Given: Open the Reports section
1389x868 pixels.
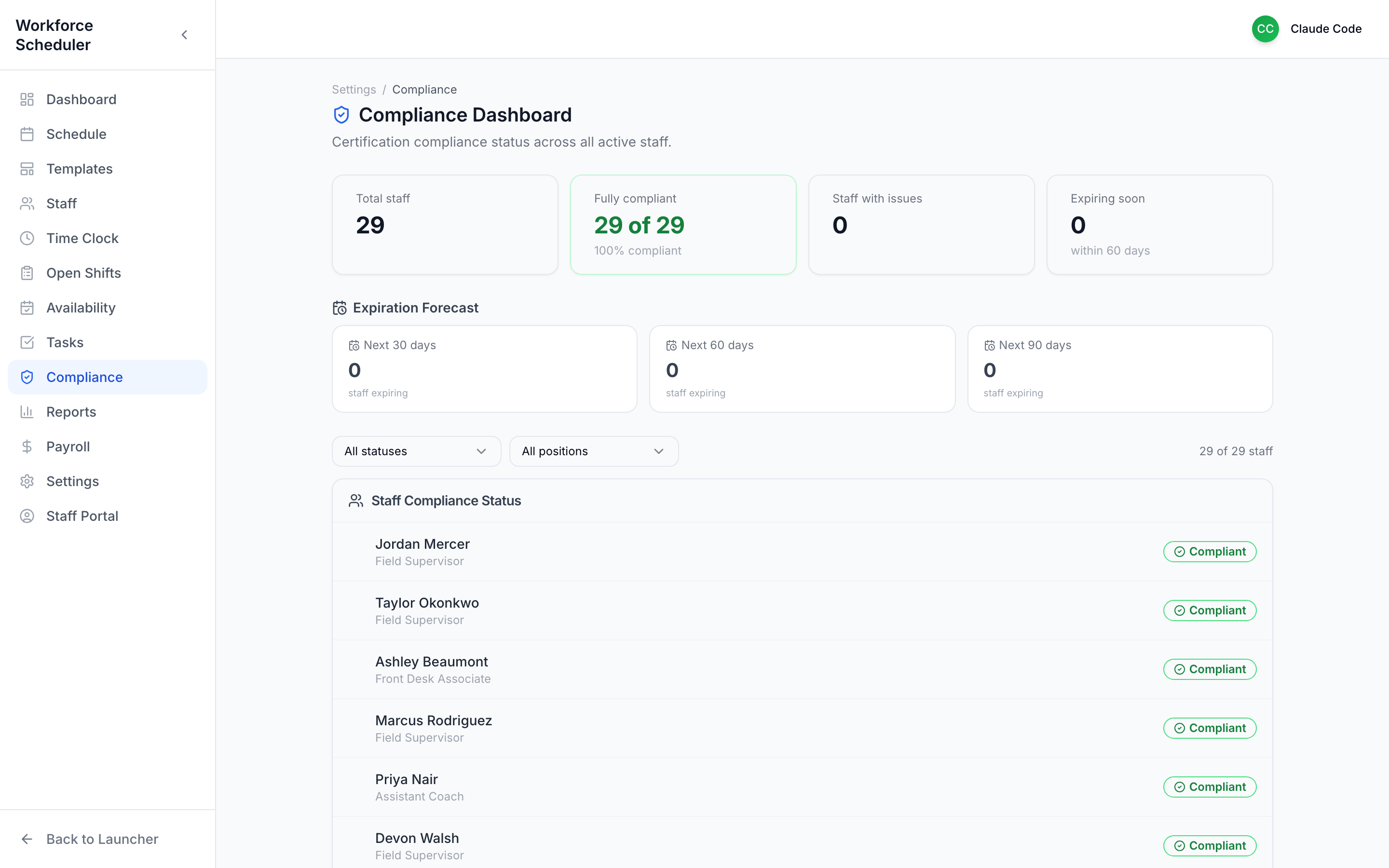Looking at the screenshot, I should click(108, 412).
